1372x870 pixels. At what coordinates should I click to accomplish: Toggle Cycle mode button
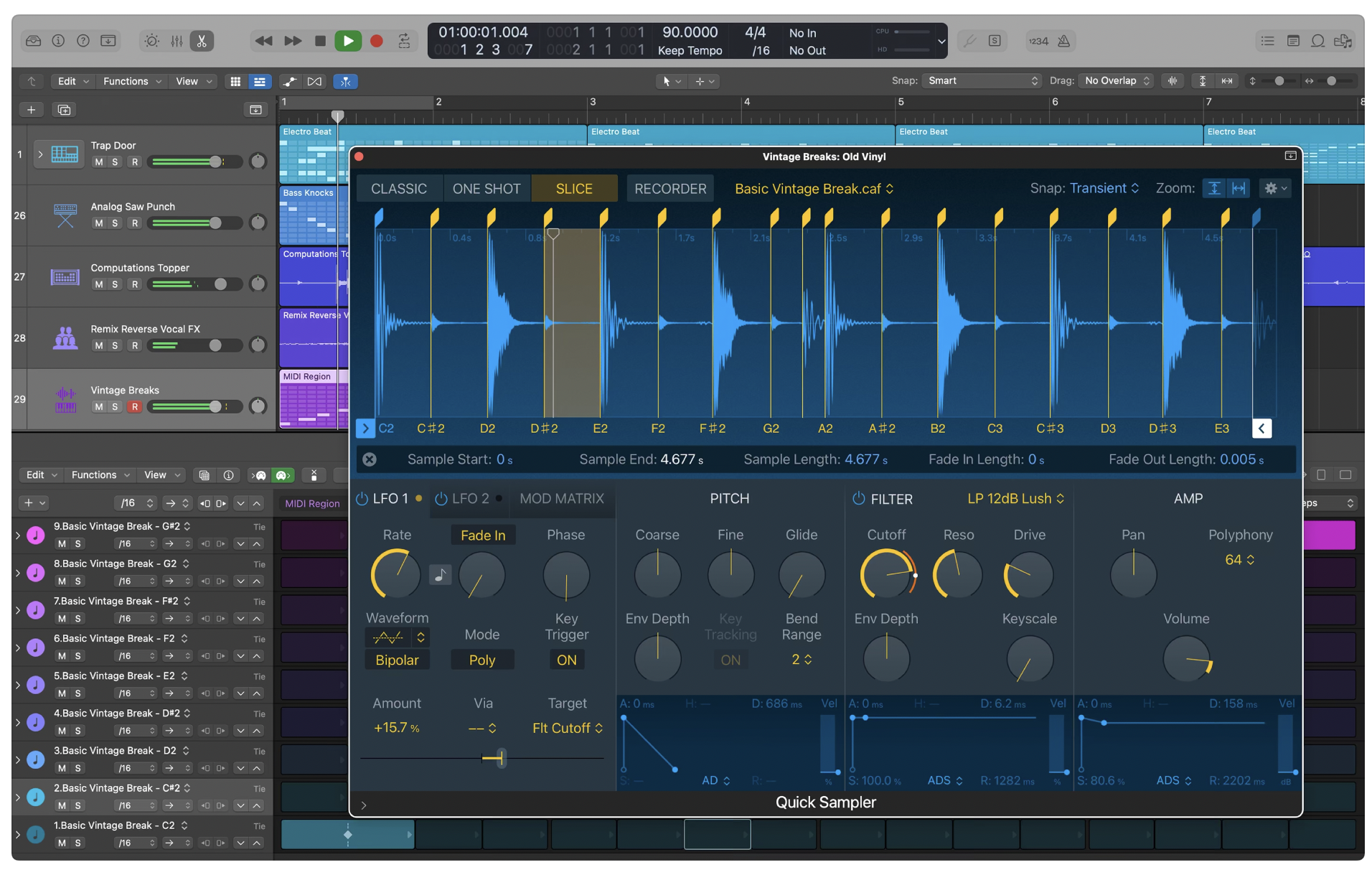click(x=405, y=41)
